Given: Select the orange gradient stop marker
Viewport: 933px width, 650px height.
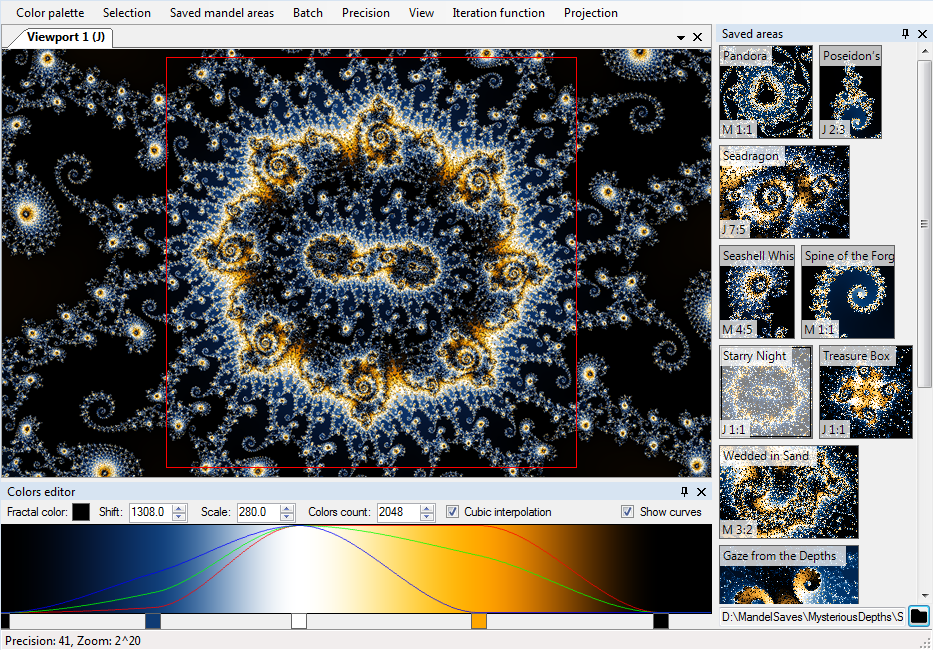Looking at the screenshot, I should point(479,621).
